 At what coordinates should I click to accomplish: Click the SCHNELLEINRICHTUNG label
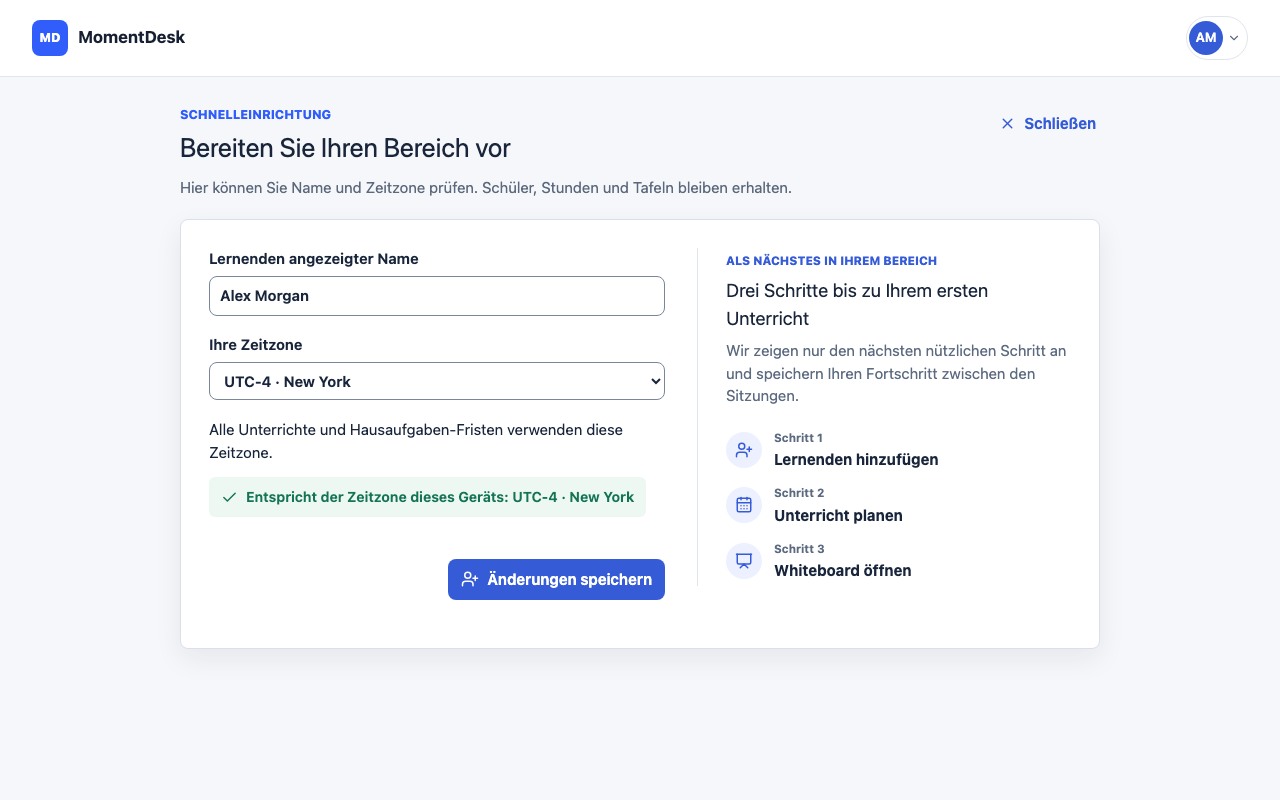pos(255,115)
